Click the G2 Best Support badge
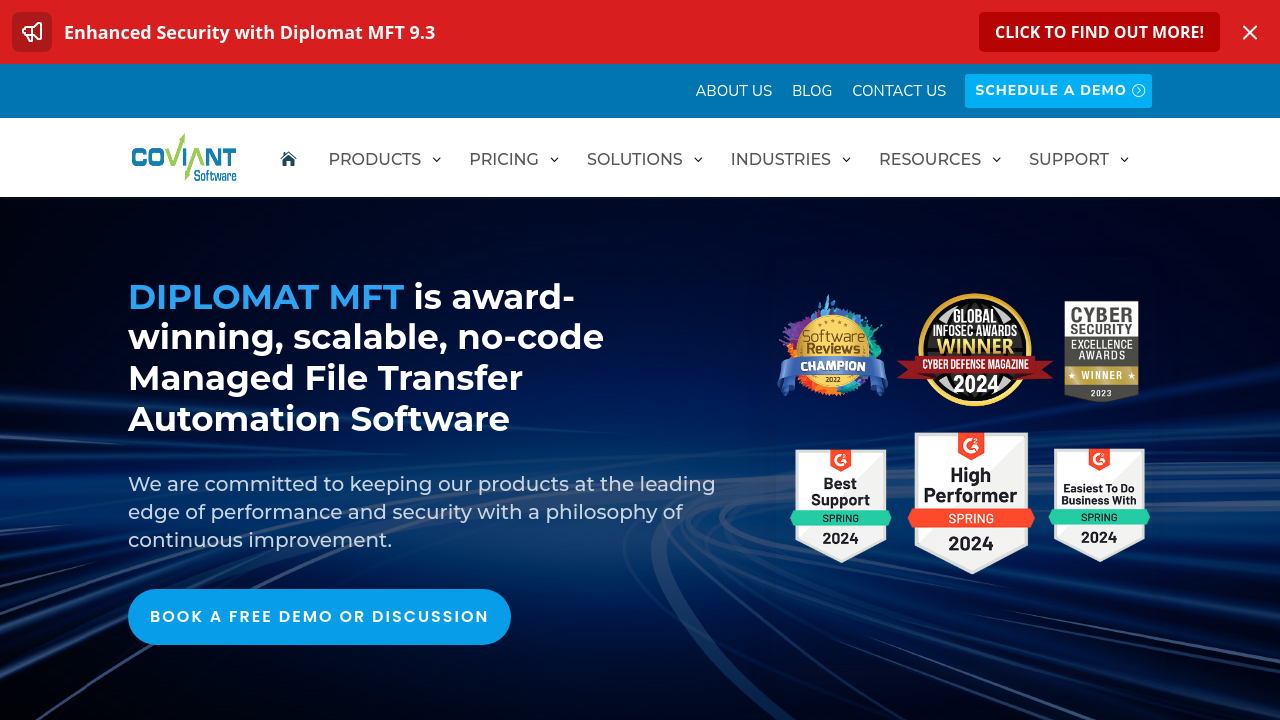Viewport: 1280px width, 720px height. point(840,505)
